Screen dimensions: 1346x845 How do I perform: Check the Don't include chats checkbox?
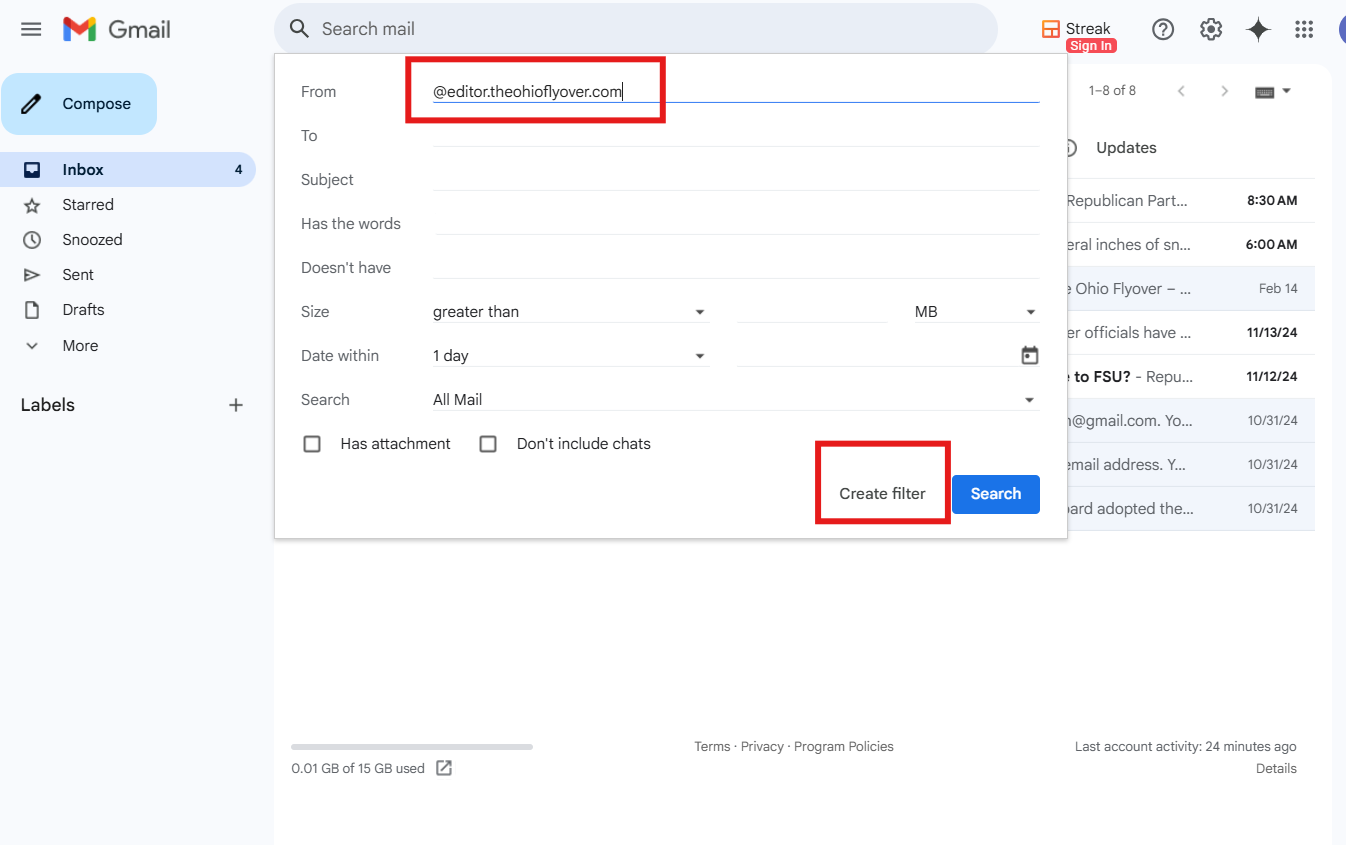(488, 444)
